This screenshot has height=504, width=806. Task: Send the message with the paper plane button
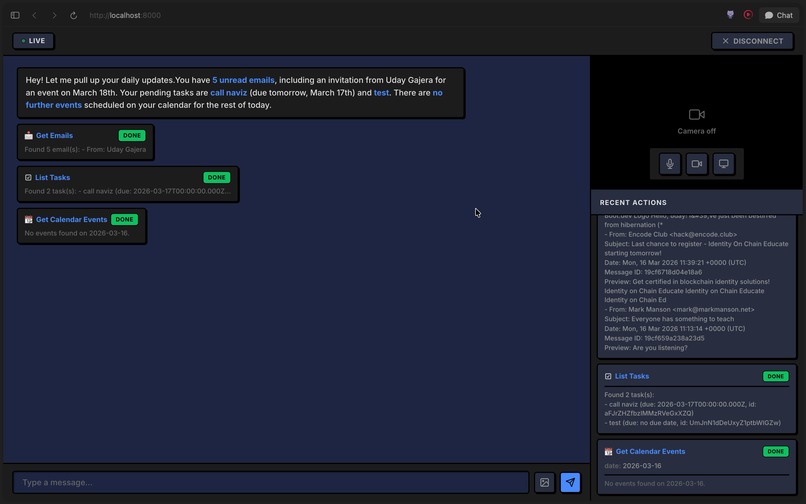[x=570, y=482]
